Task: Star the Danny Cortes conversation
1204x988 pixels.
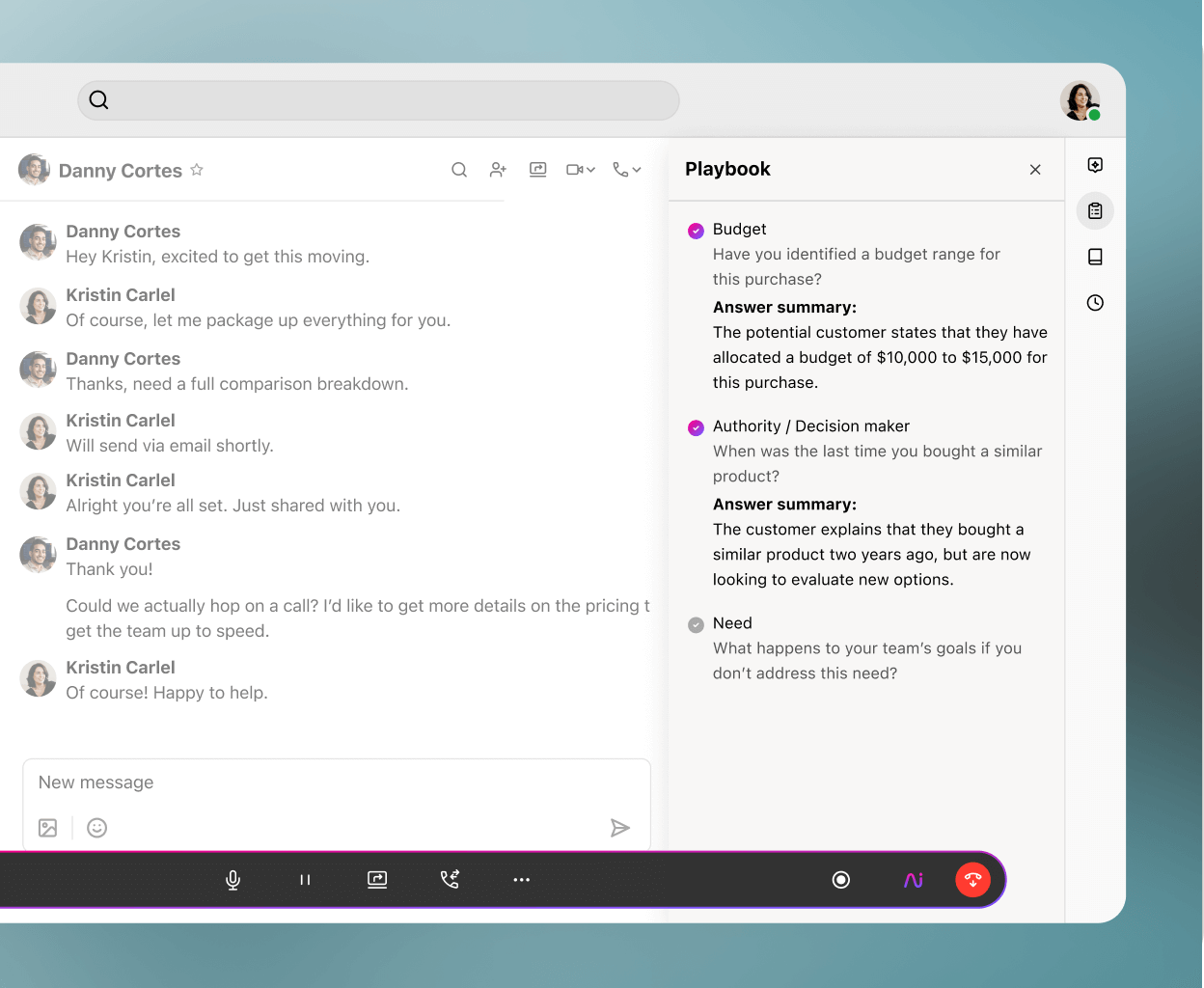Action: (196, 169)
